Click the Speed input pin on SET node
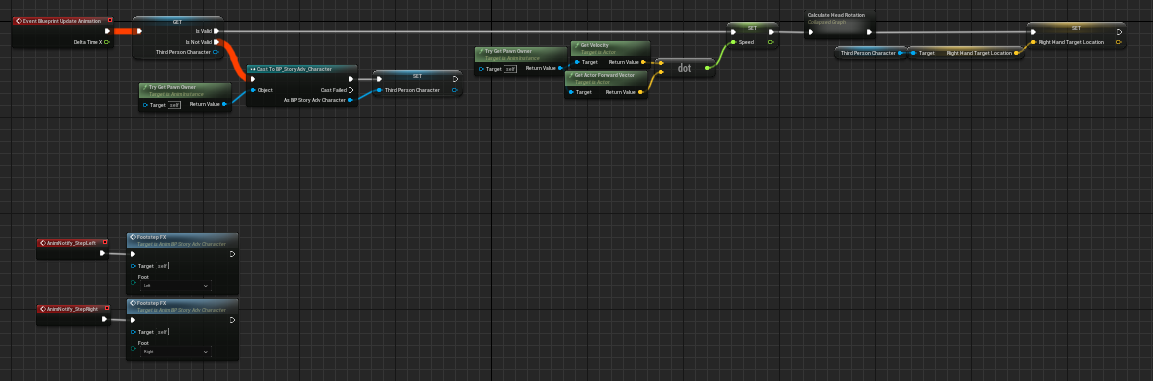The height and width of the screenshot is (381, 1153). [733, 42]
